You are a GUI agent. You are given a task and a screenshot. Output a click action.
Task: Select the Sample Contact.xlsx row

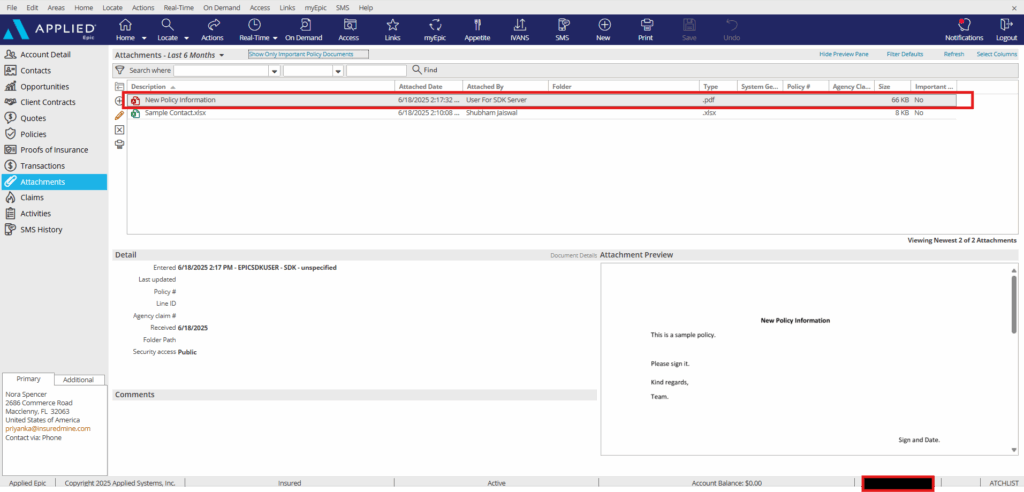pos(542,113)
